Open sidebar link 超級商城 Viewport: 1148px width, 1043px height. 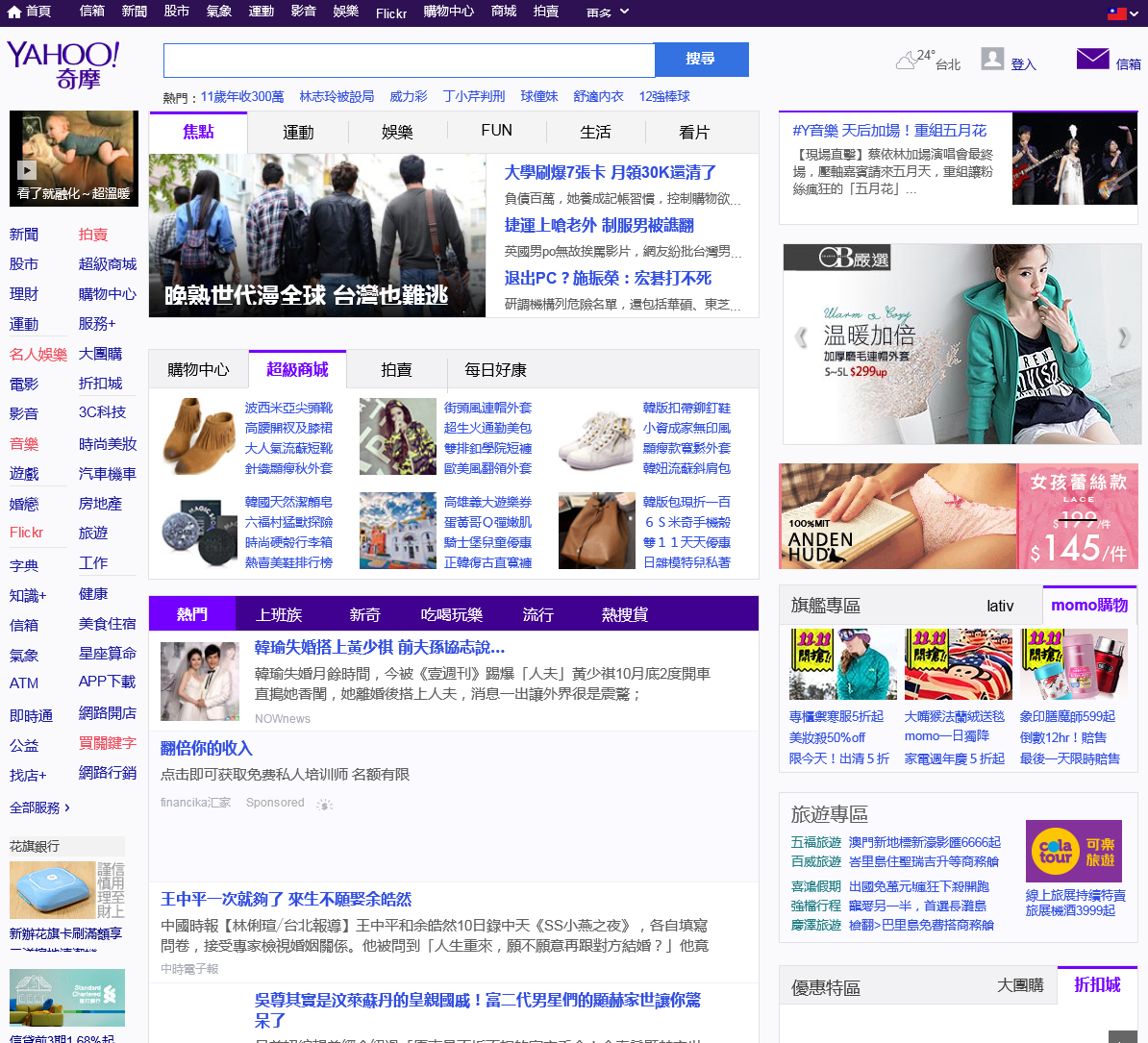[x=108, y=264]
